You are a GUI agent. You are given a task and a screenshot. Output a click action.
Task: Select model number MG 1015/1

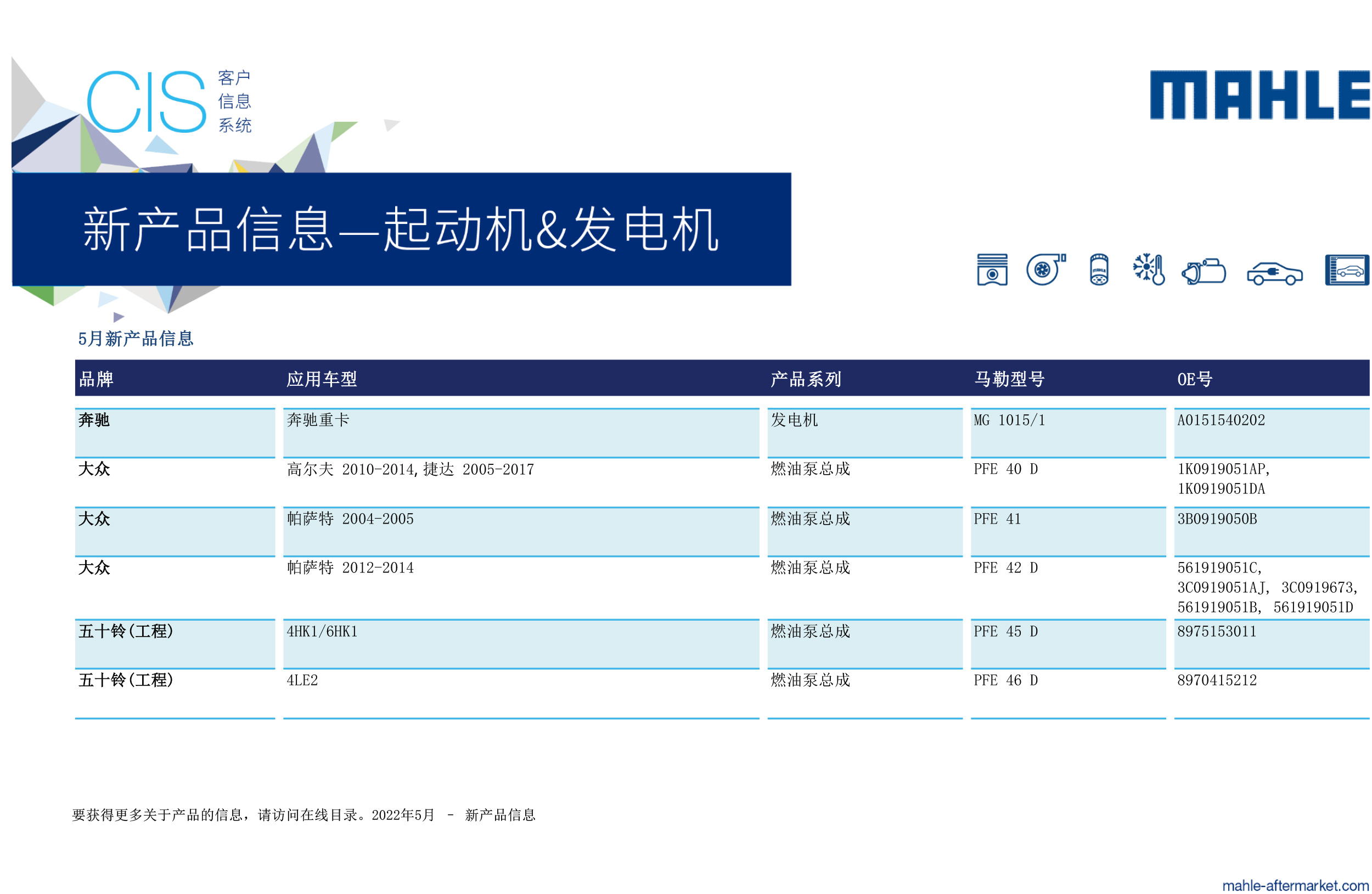[1009, 420]
